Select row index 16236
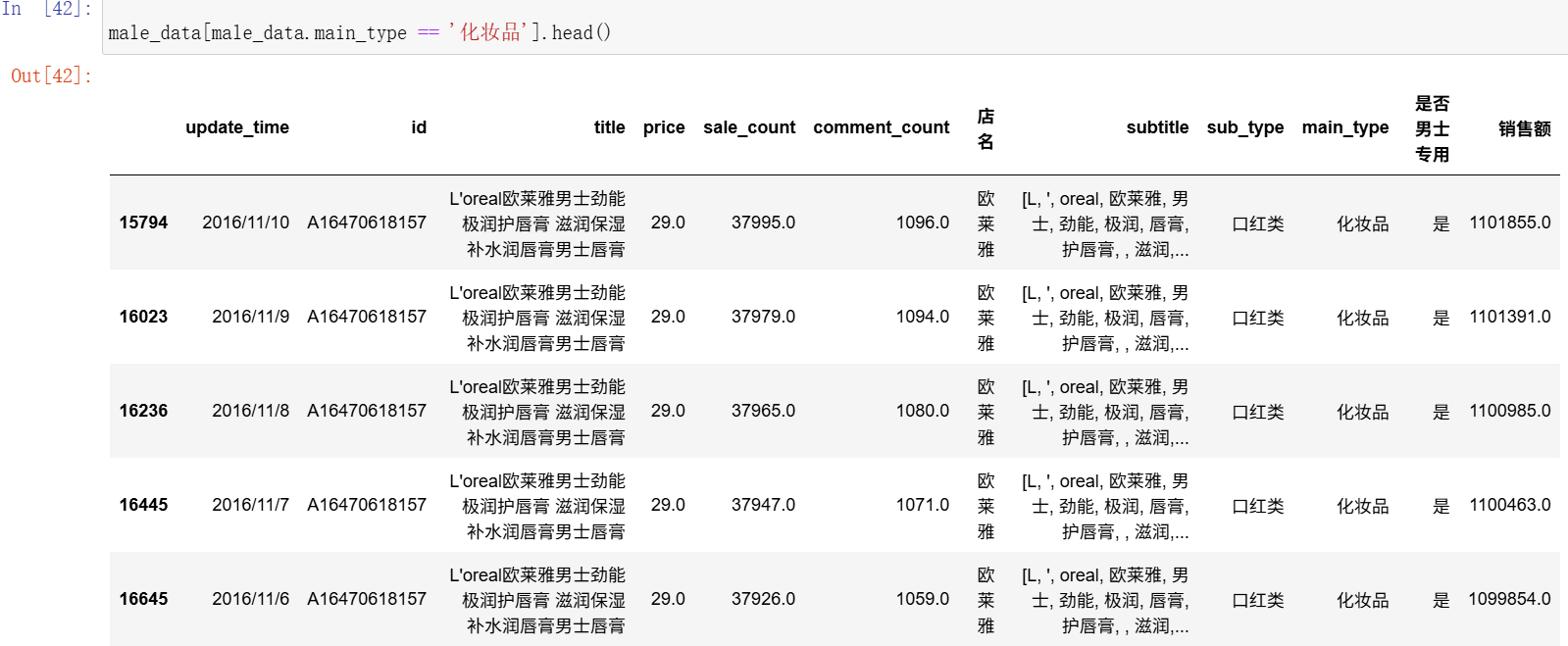The image size is (1568, 646). (x=143, y=411)
